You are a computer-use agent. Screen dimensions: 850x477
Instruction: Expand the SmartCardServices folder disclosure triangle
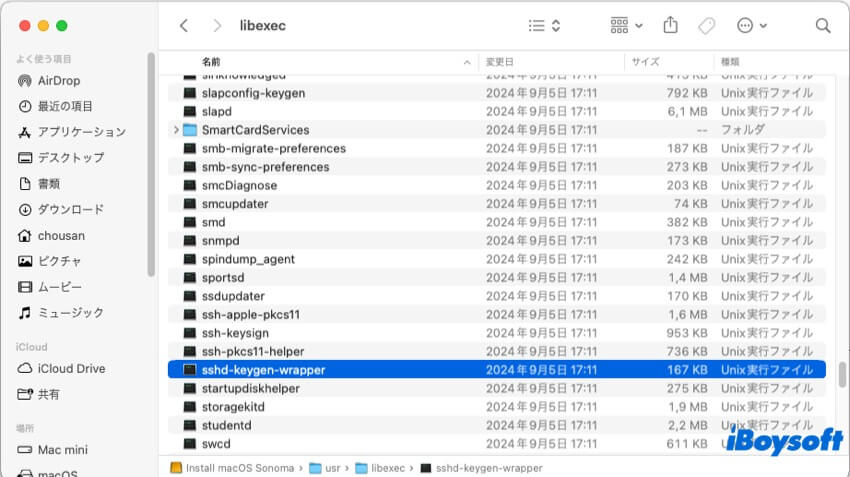coord(176,130)
